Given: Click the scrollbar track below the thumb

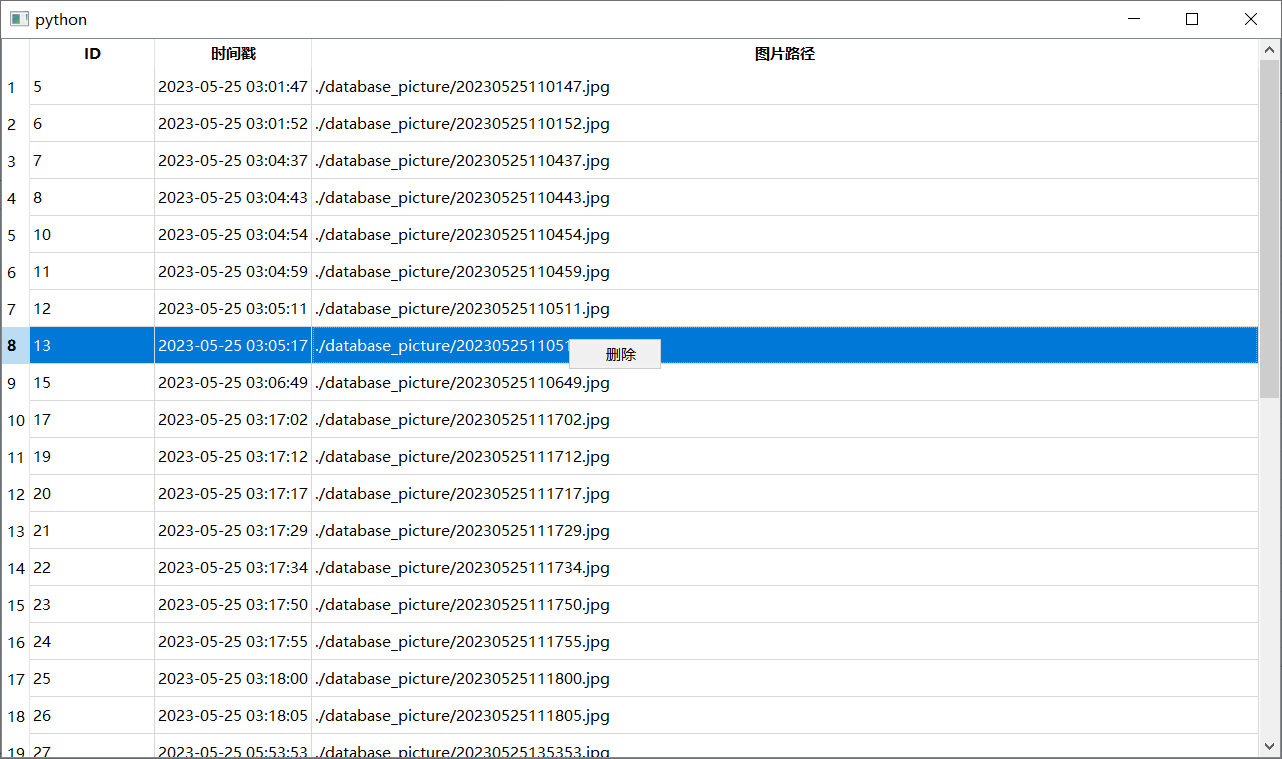Looking at the screenshot, I should (x=1269, y=567).
